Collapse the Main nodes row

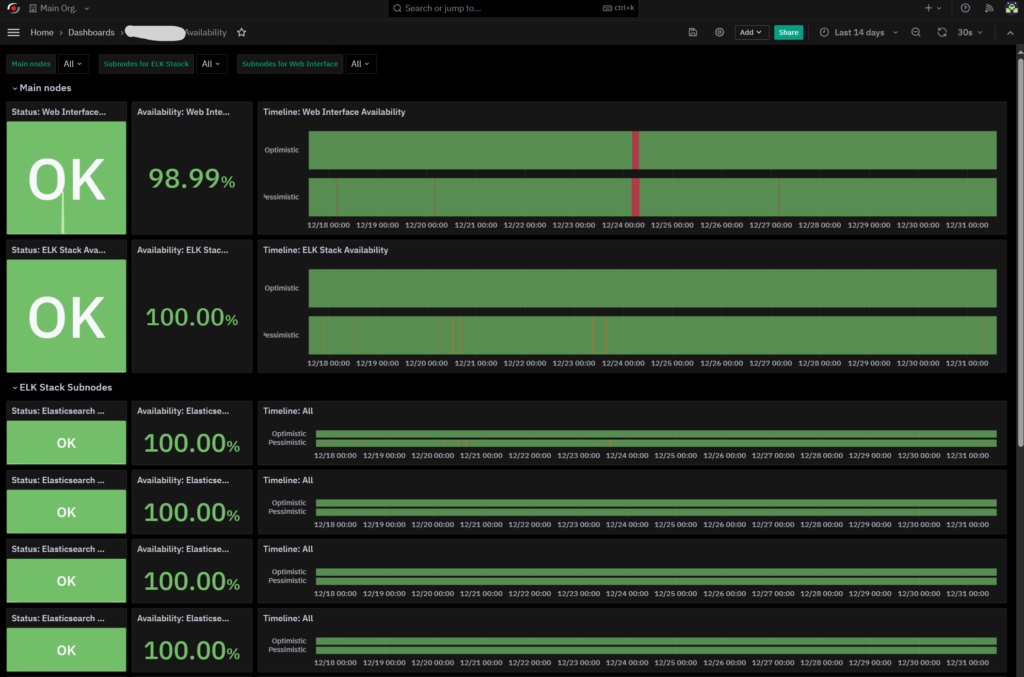point(42,88)
